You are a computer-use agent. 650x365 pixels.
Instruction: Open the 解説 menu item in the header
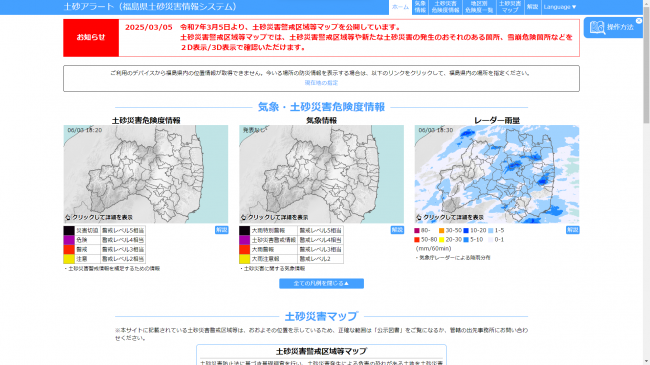pyautogui.click(x=532, y=7)
